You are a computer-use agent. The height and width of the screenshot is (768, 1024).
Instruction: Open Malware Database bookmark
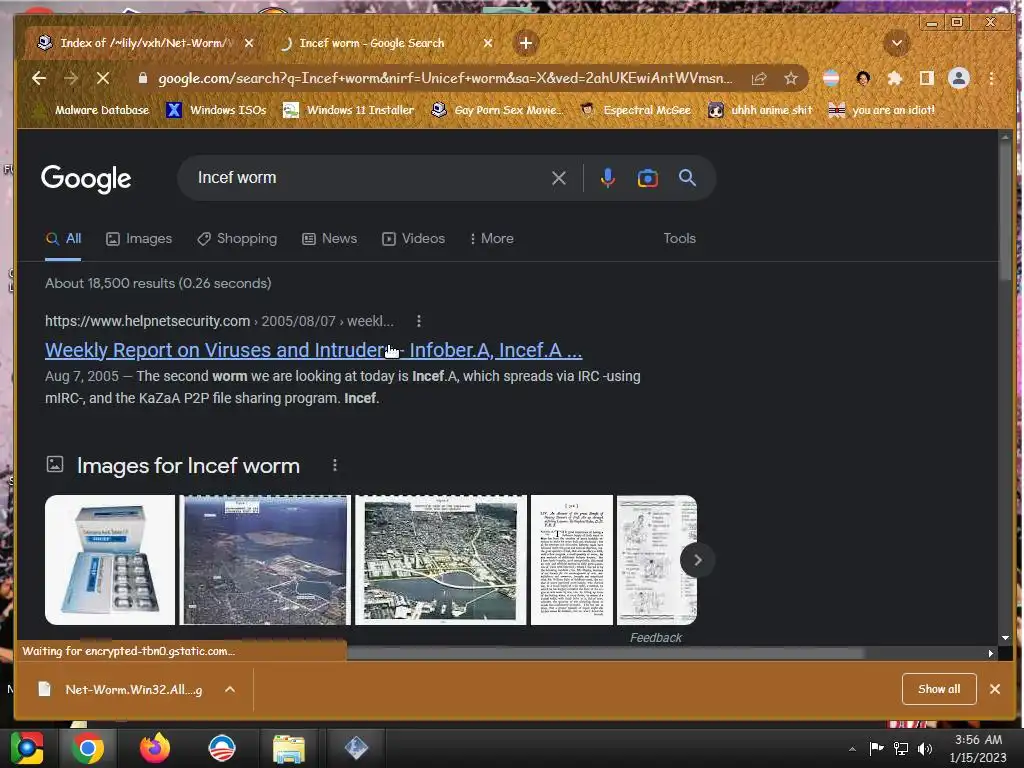93,110
